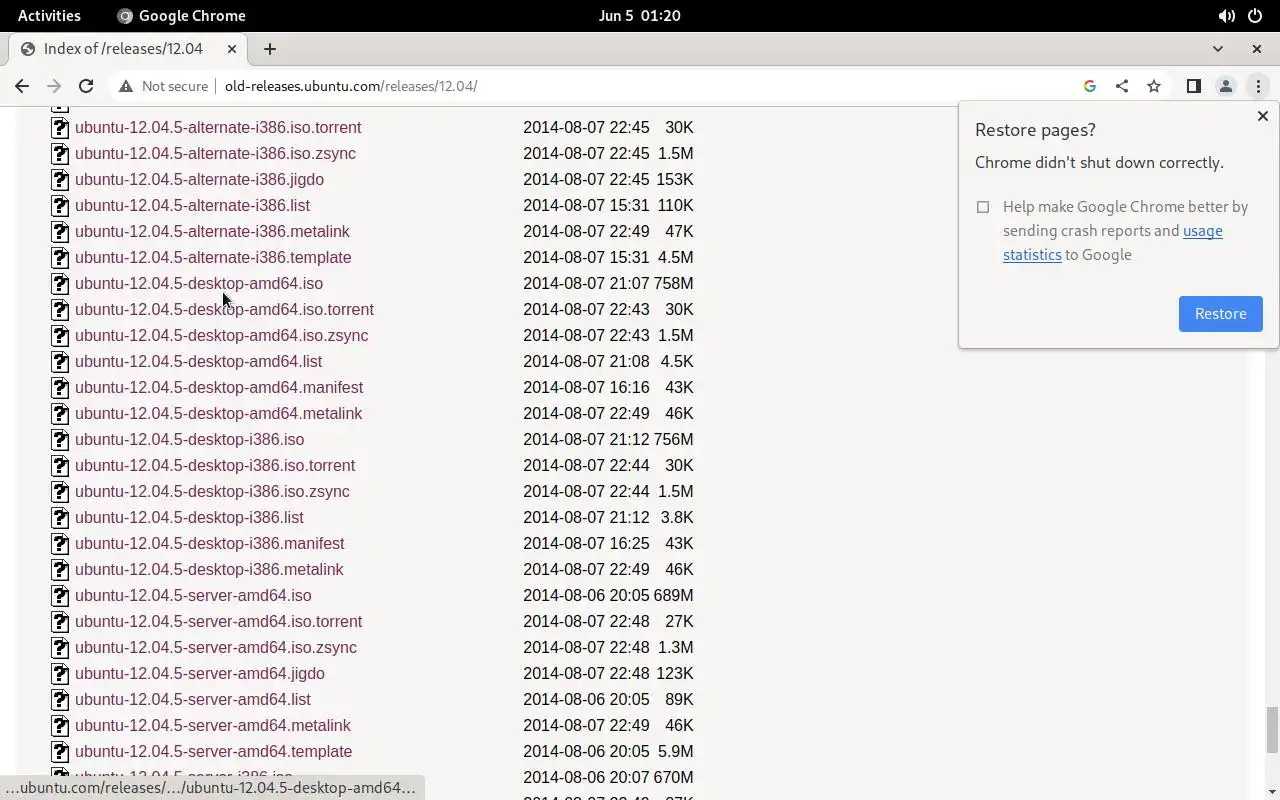Open the Chrome profile menu
Viewport: 1280px width, 800px height.
pyautogui.click(x=1226, y=86)
